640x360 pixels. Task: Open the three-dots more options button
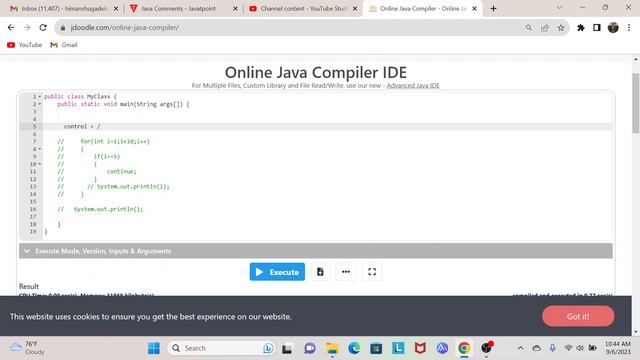point(346,272)
